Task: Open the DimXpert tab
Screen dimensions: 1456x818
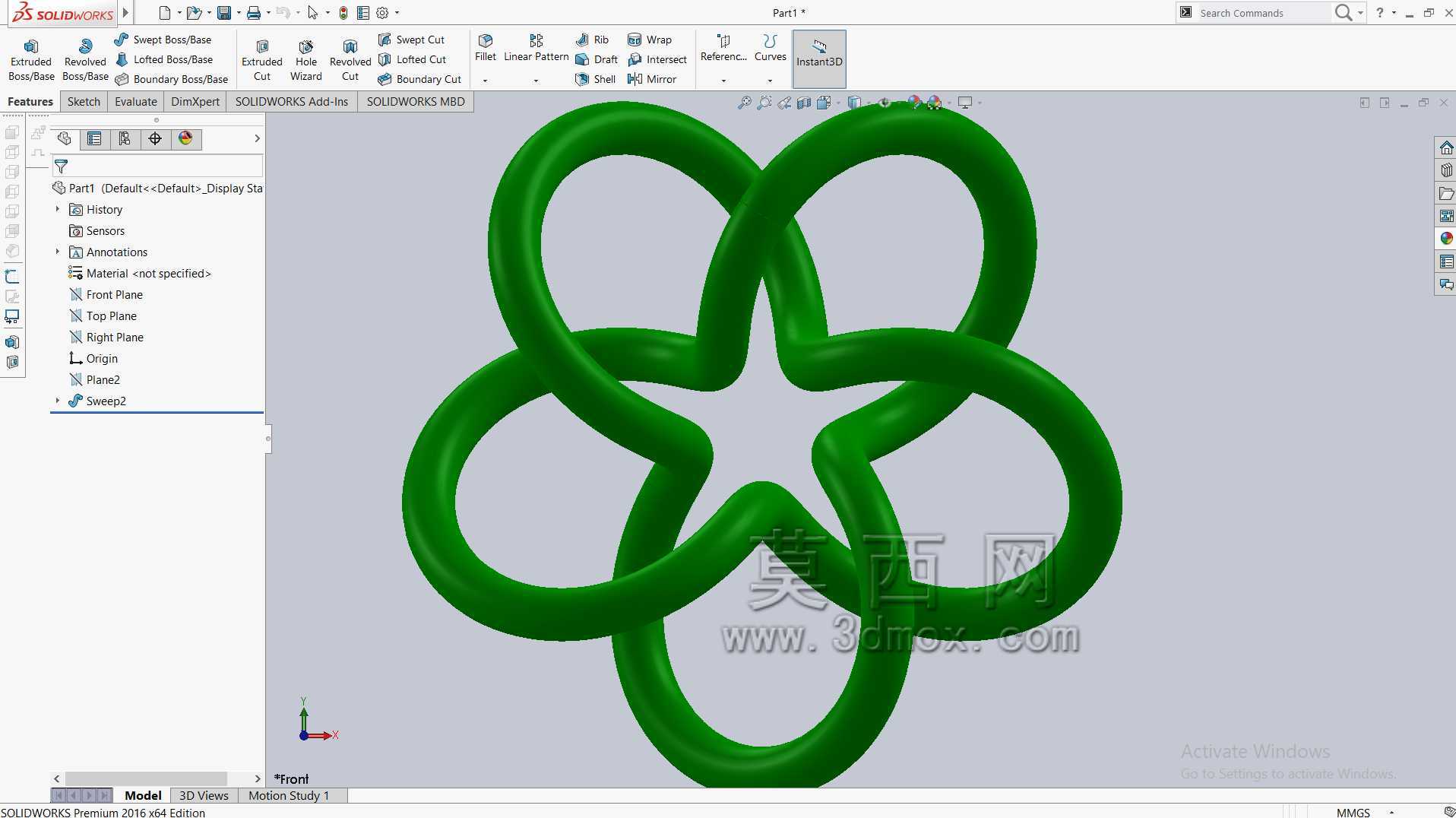Action: coord(195,102)
